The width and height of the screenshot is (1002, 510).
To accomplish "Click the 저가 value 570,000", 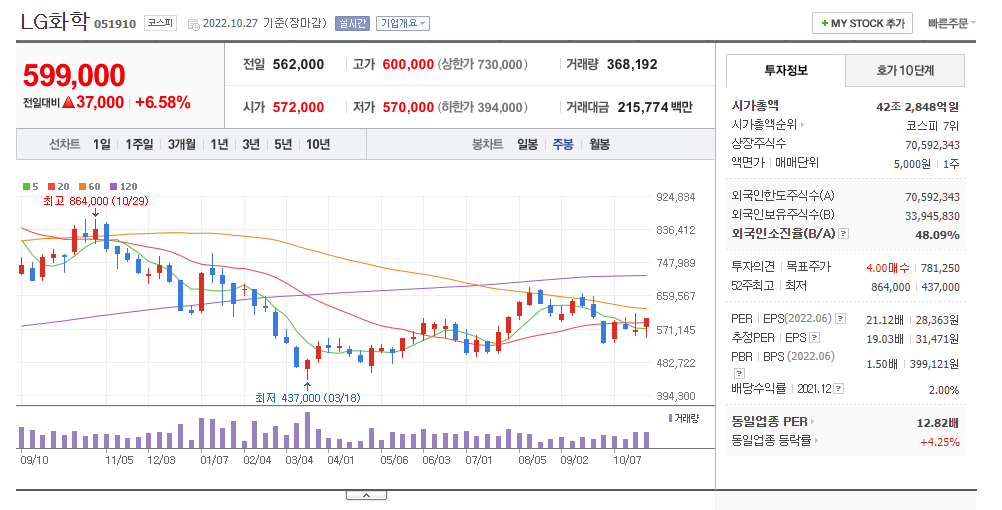I will pyautogui.click(x=408, y=107).
